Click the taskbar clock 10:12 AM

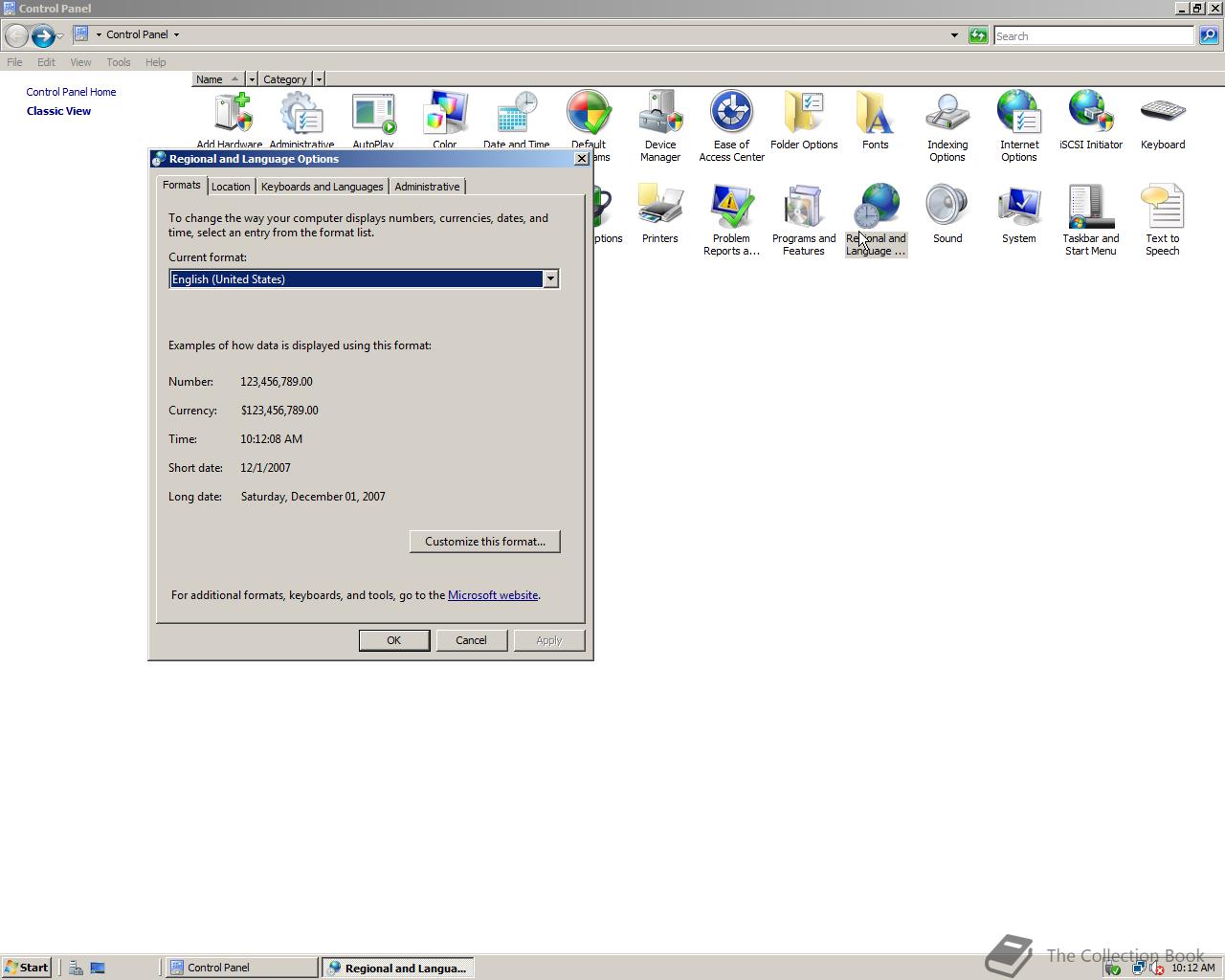pos(1192,968)
